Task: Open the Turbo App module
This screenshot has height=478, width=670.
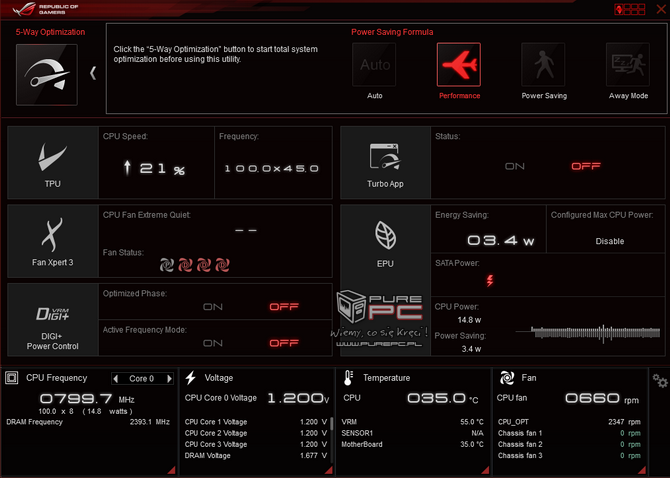Action: (385, 162)
